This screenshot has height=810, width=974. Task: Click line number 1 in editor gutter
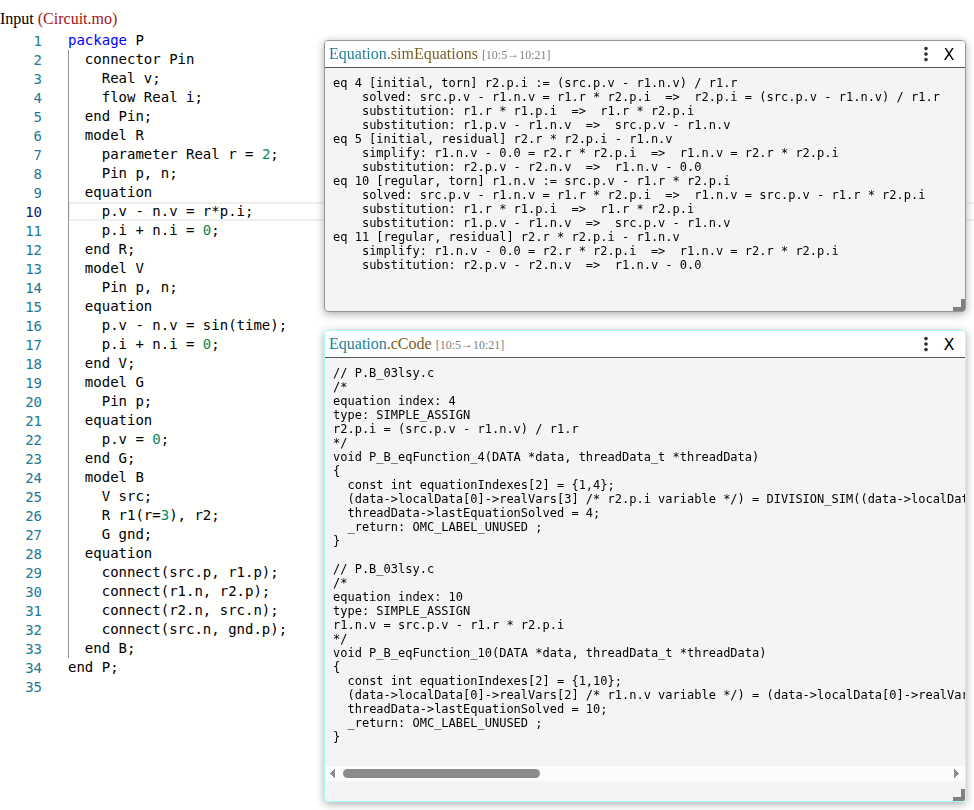(x=38, y=41)
